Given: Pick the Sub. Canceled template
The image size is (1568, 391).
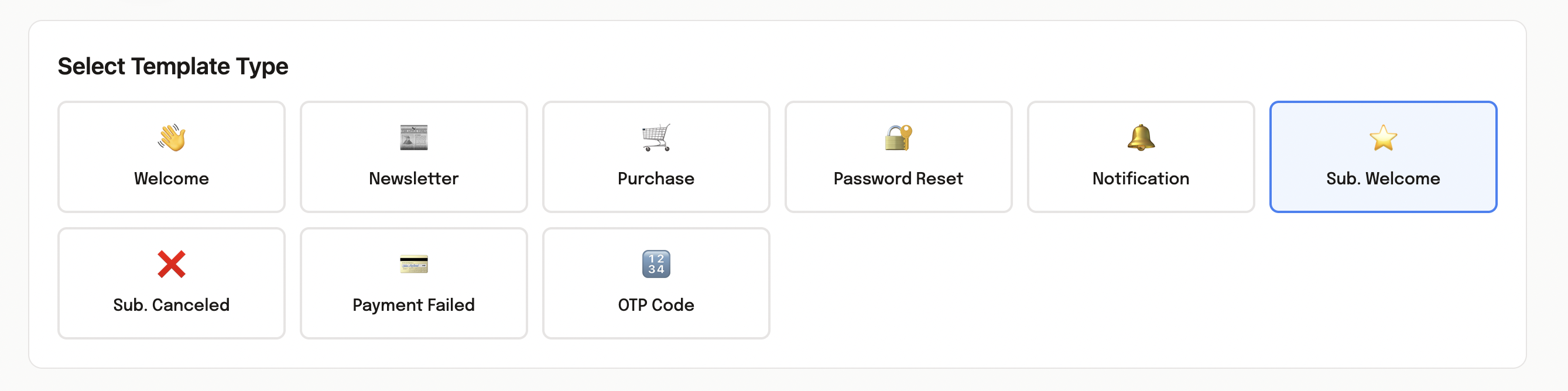Looking at the screenshot, I should (x=171, y=283).
